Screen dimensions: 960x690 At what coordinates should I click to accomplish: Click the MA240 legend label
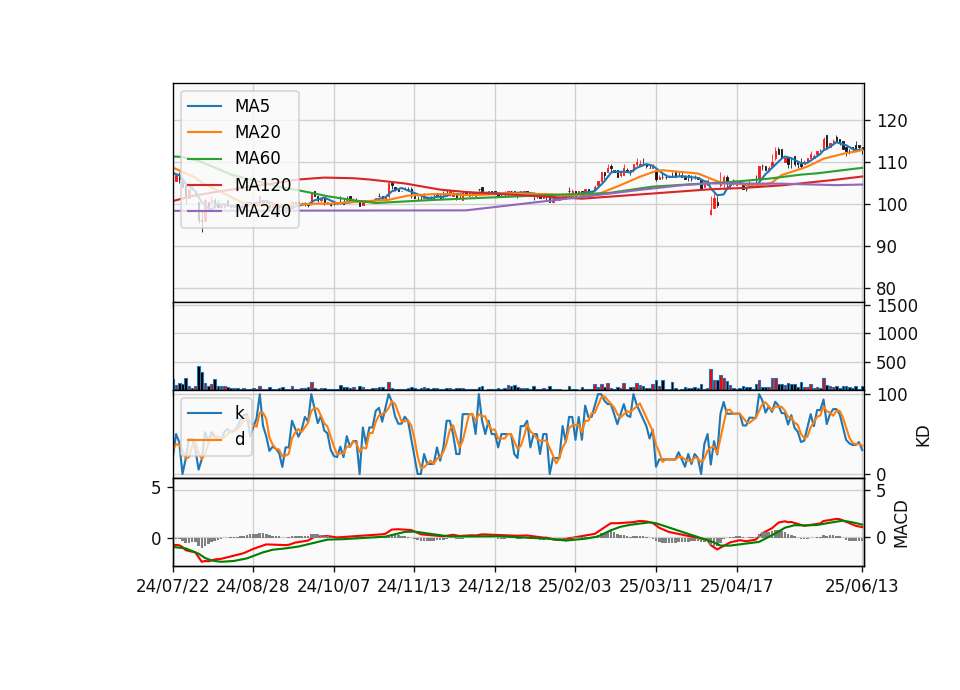click(263, 211)
